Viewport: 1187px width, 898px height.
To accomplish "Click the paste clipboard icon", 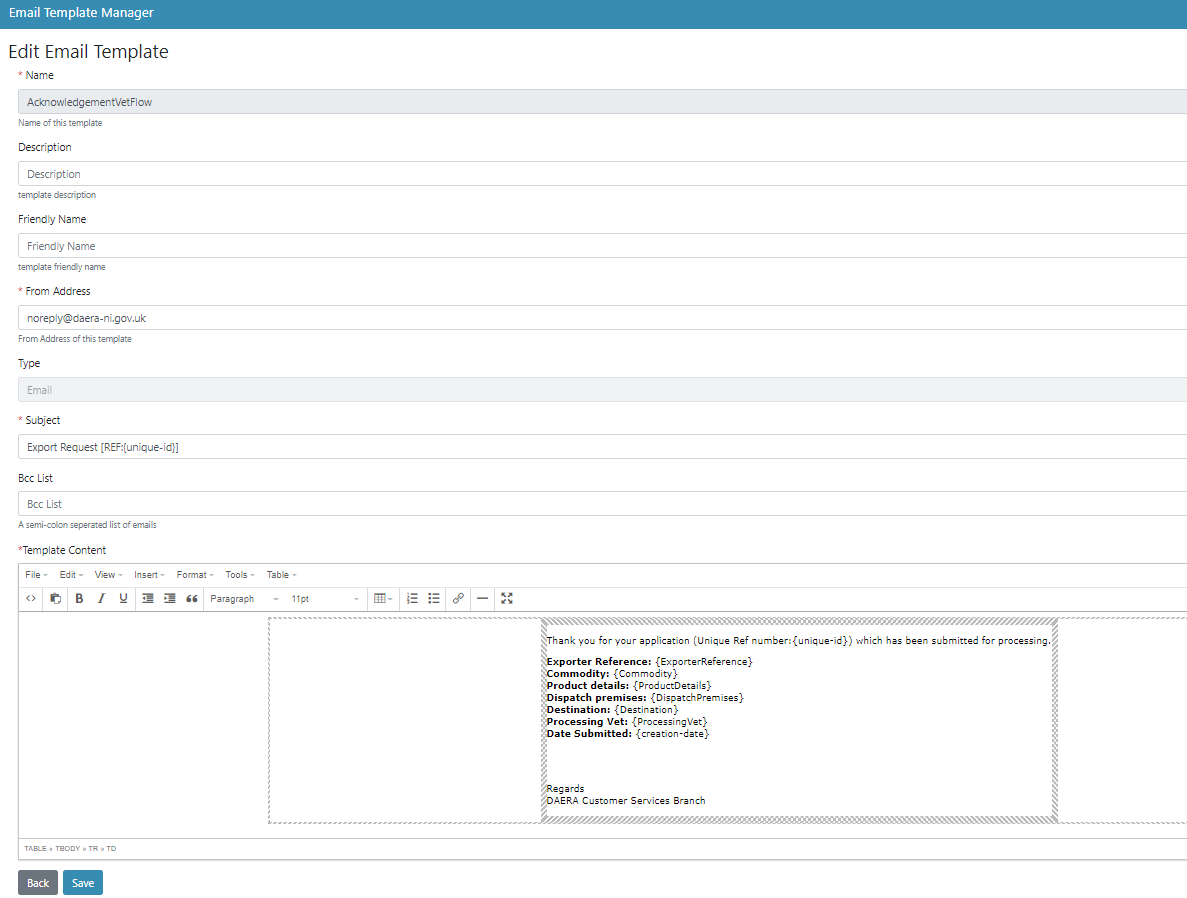I will tap(55, 598).
